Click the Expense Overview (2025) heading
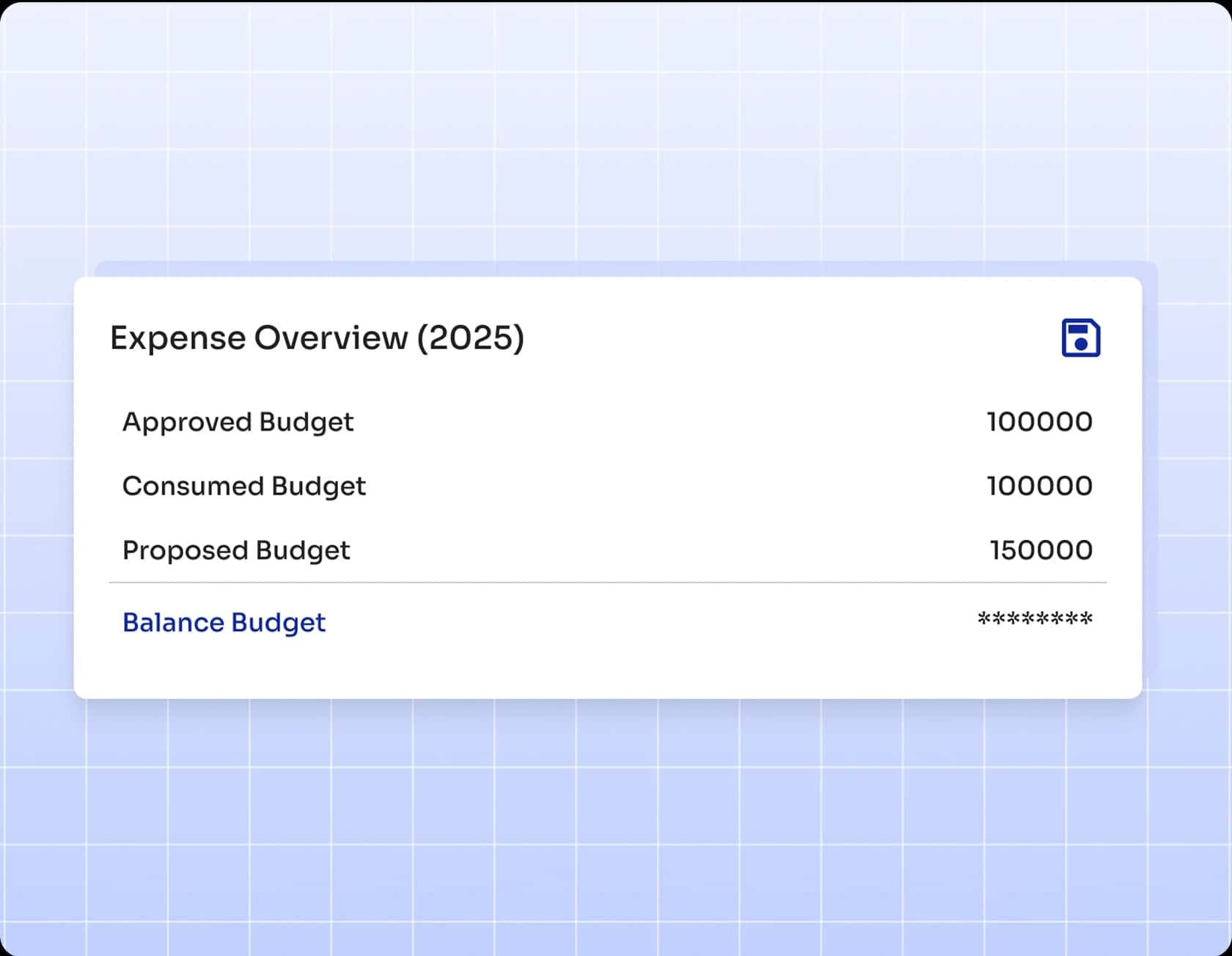The width and height of the screenshot is (1232, 956). coord(318,337)
